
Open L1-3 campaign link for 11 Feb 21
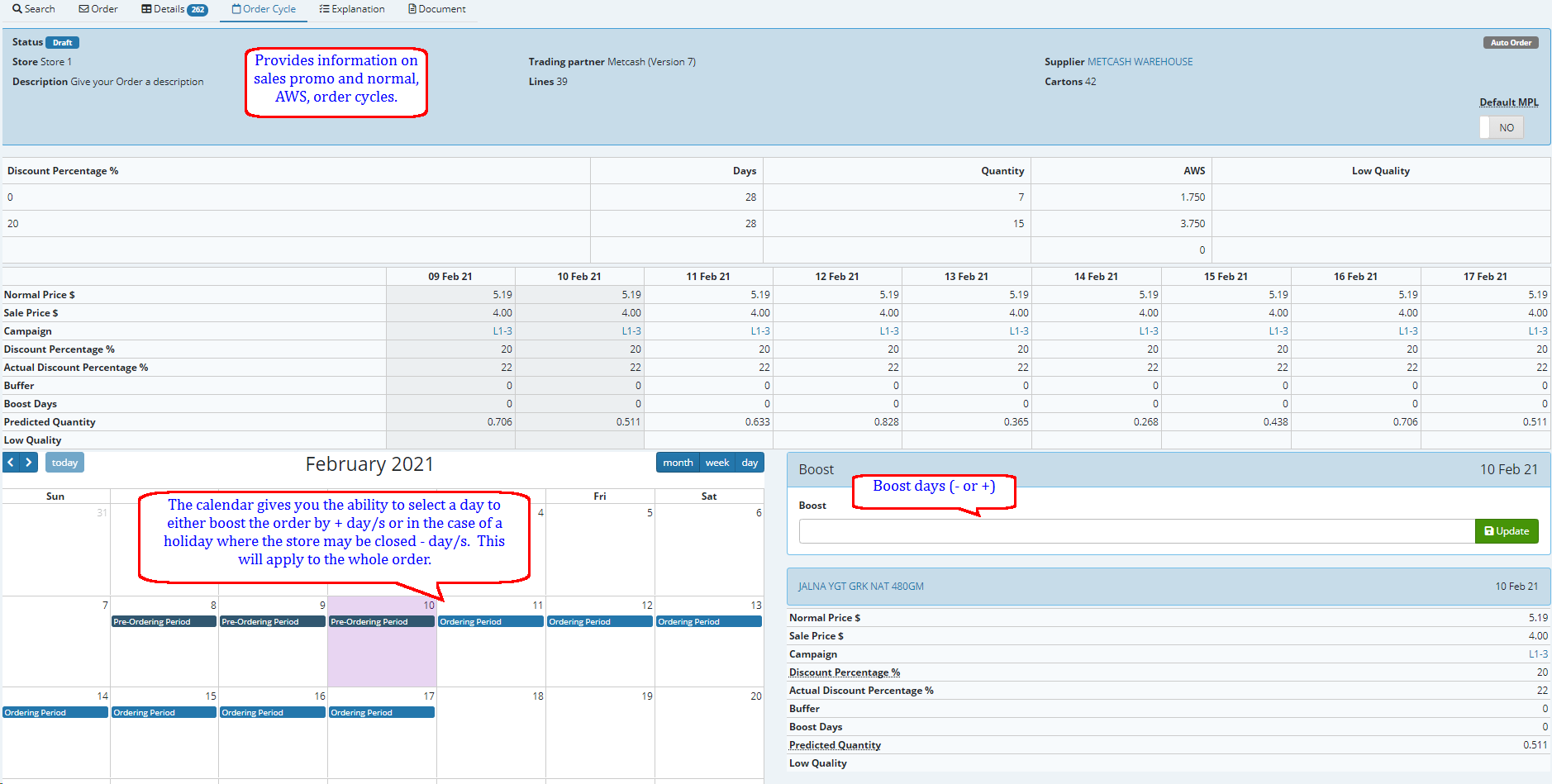tap(760, 331)
